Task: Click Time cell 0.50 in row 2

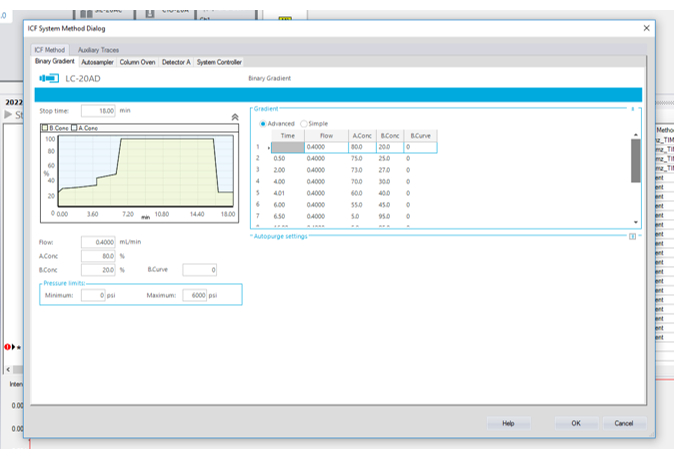Action: tap(288, 159)
